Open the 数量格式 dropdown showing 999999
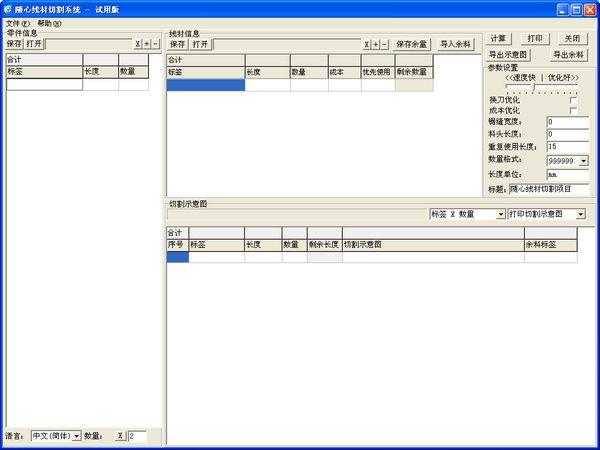The width and height of the screenshot is (600, 450). click(x=583, y=160)
